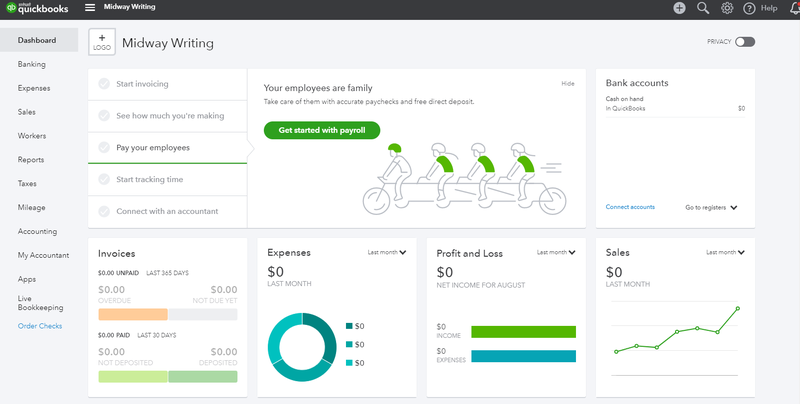The height and width of the screenshot is (404, 800).
Task: Click the $0.00 UNPAID label
Action: click(118, 273)
